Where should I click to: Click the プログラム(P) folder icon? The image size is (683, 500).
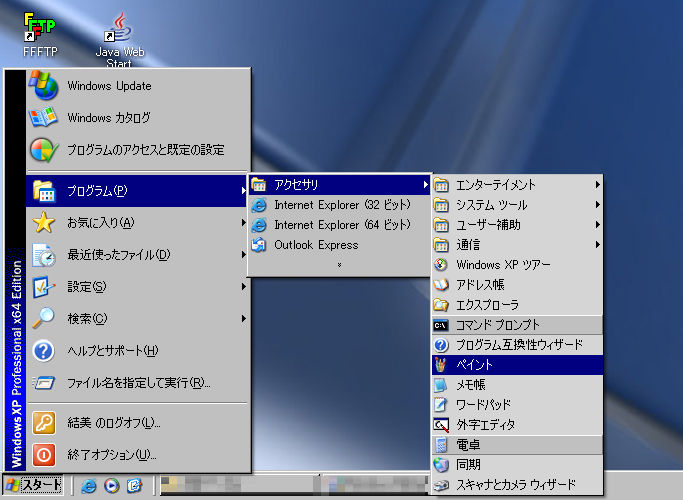(44, 191)
